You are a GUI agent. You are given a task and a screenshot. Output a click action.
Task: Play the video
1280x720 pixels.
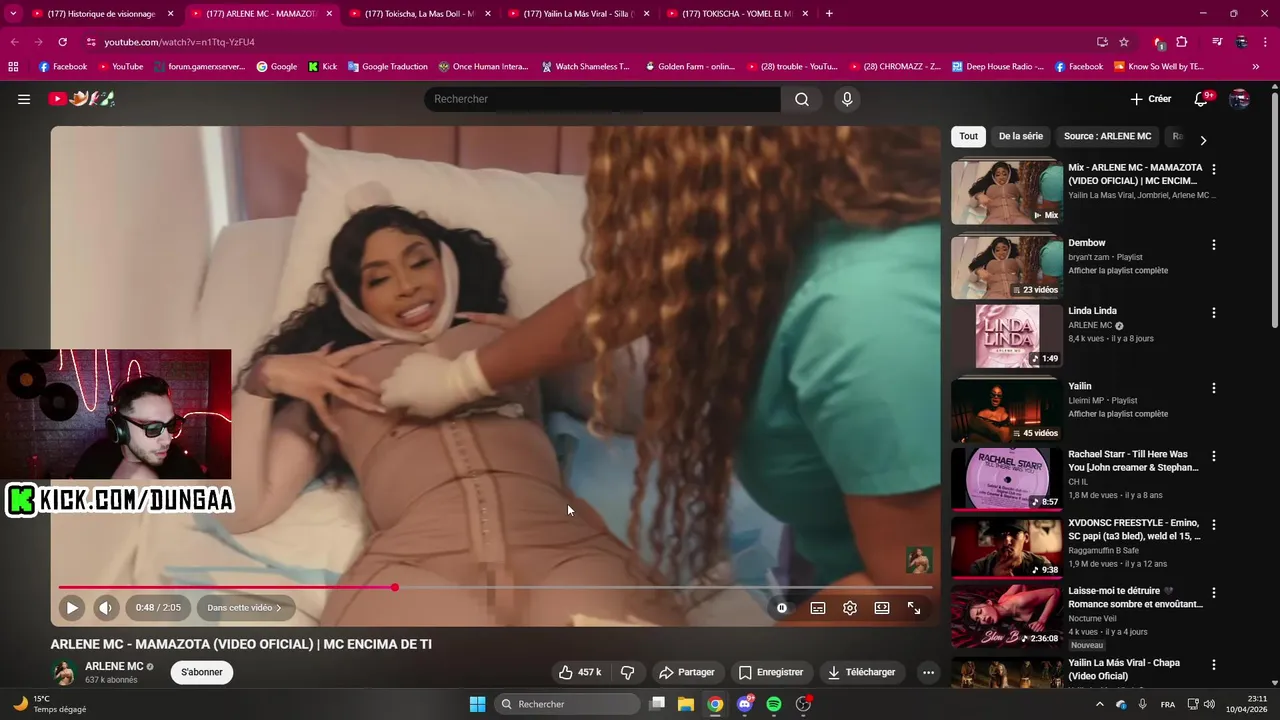[72, 607]
